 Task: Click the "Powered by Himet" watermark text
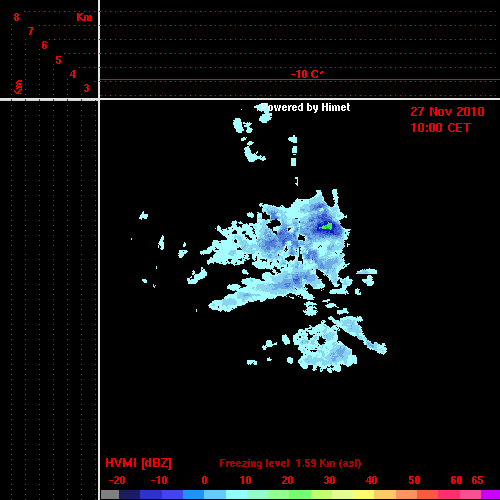click(305, 107)
